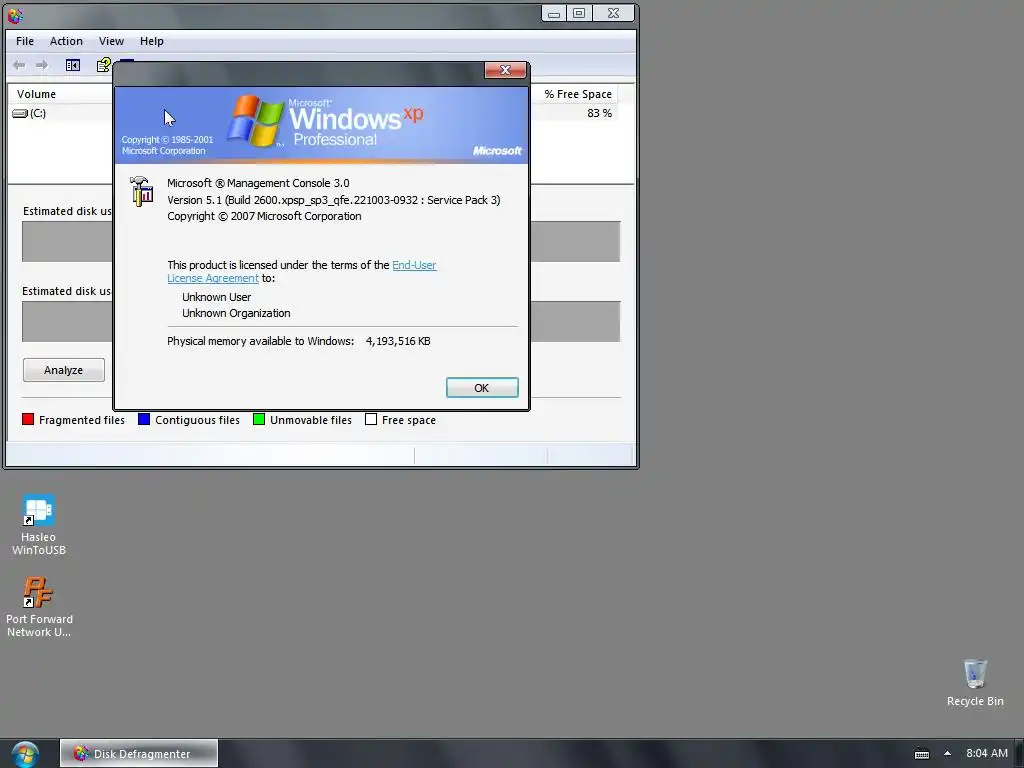This screenshot has width=1024, height=768.
Task: Open Hasleo WinToUSB desktop shortcut
Action: (39, 524)
